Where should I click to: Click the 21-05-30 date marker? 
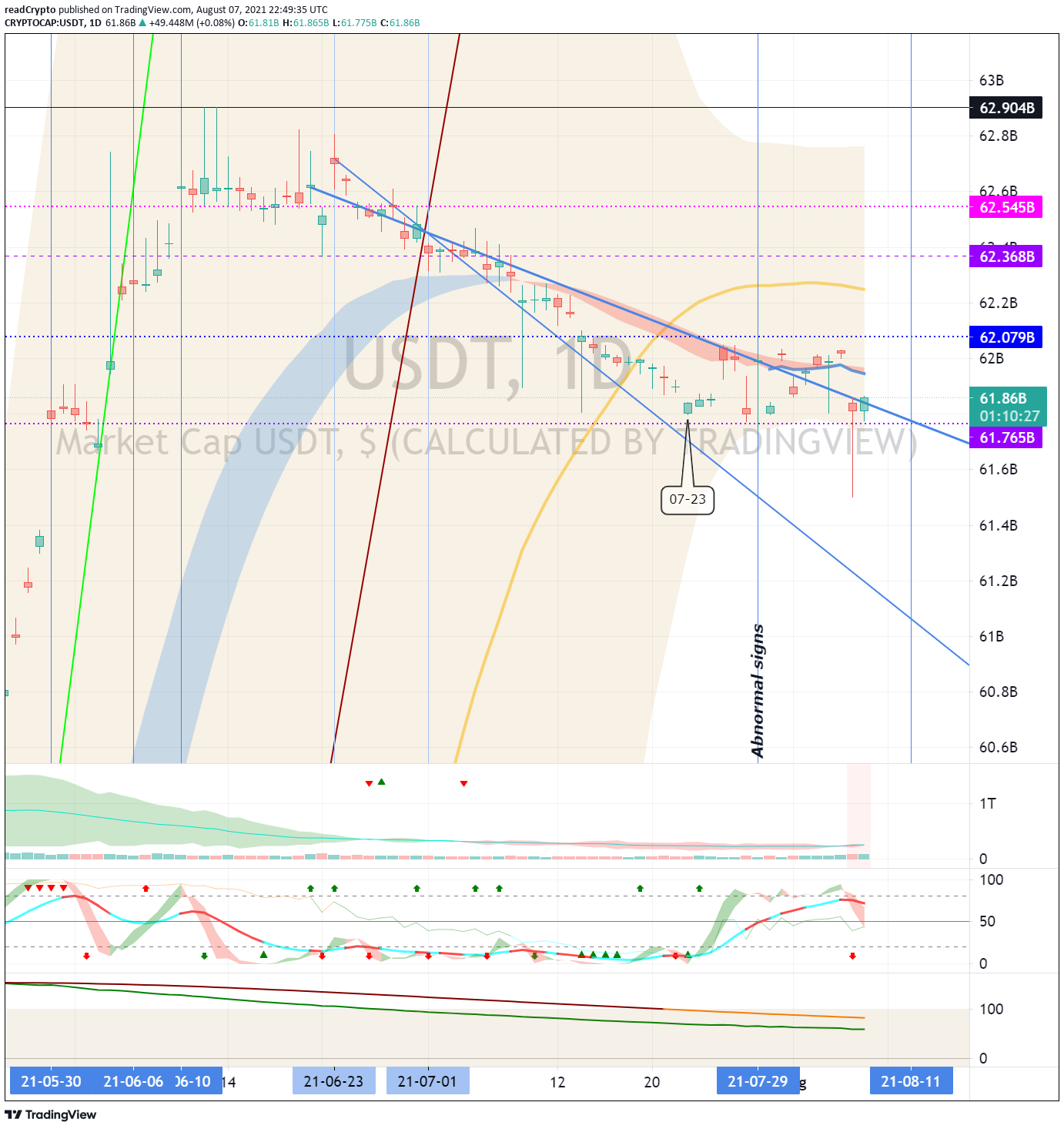pyautogui.click(x=51, y=1081)
